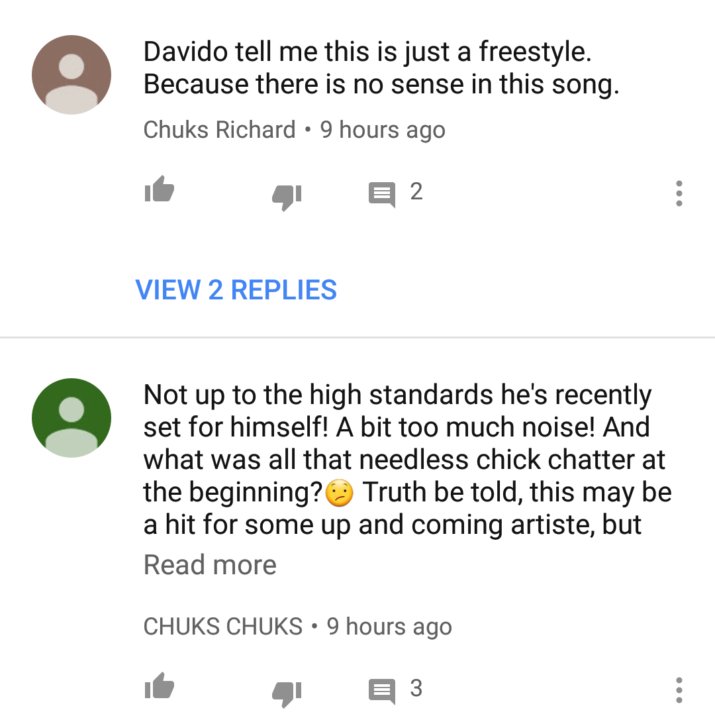The height and width of the screenshot is (720, 715).
Task: Expand comment with Read more
Action: 210,564
